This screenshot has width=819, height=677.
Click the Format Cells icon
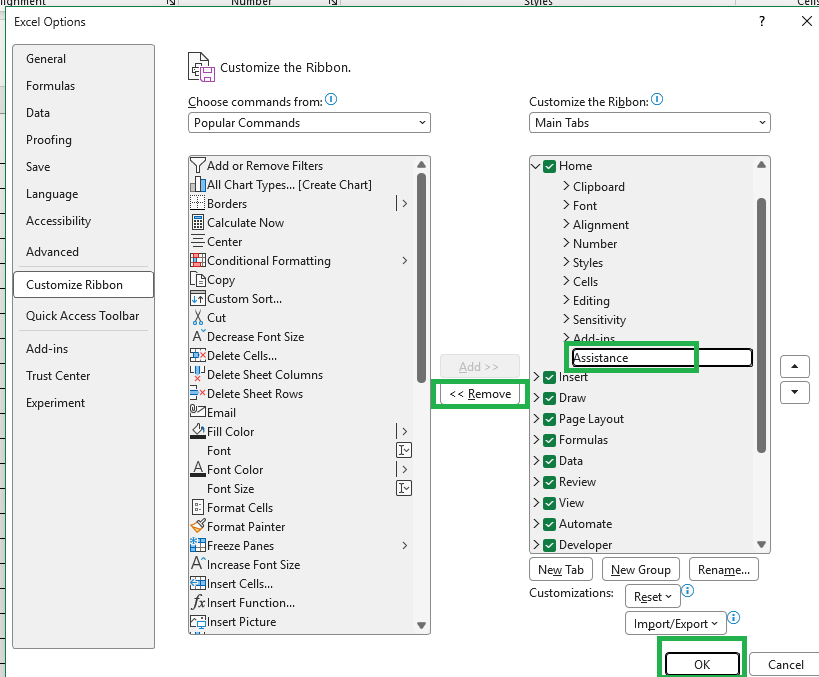pos(197,507)
